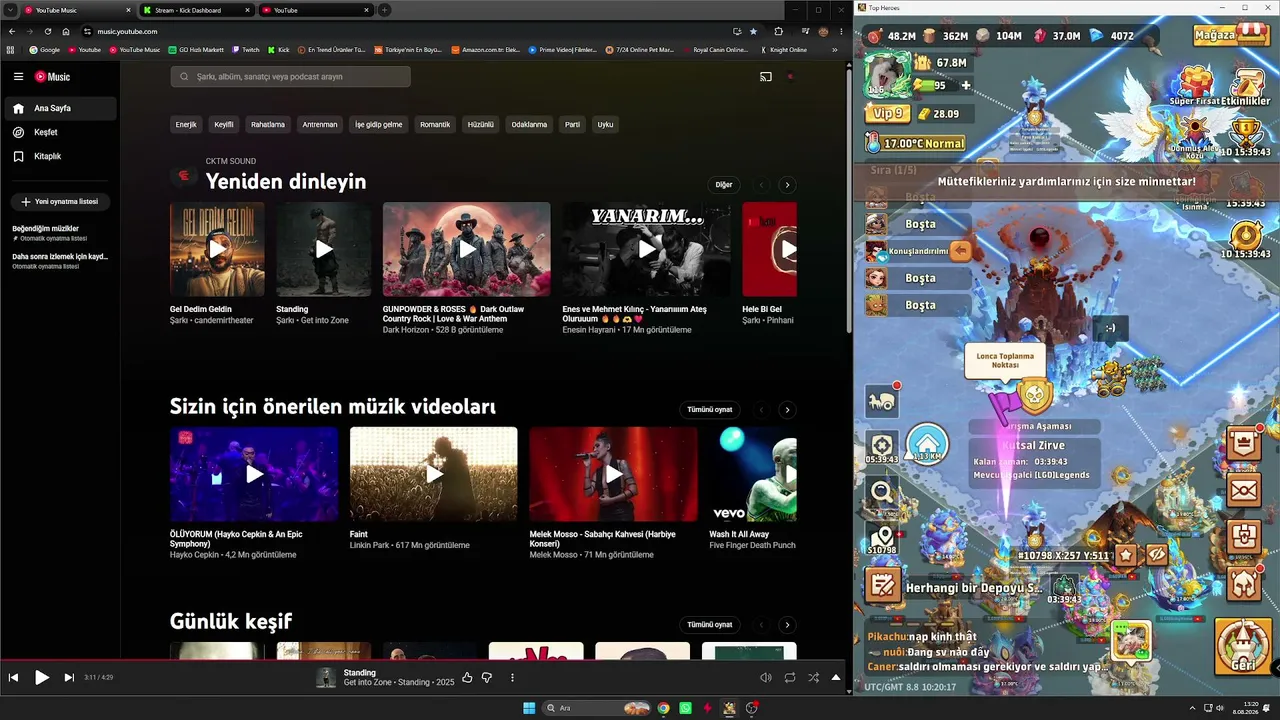Click Tümünü oynat for Günlük keşif

(710, 625)
